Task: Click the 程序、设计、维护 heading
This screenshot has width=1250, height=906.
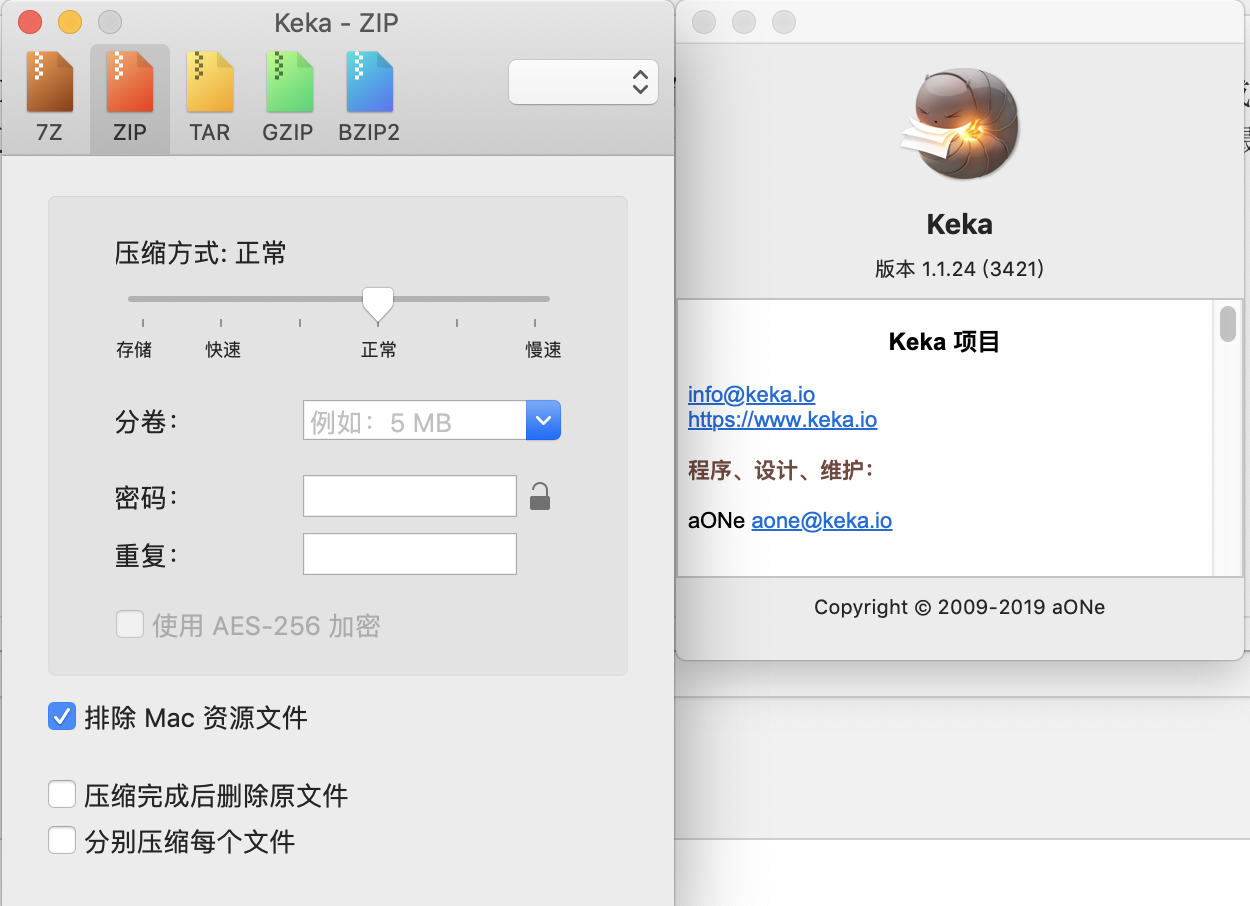Action: point(781,470)
